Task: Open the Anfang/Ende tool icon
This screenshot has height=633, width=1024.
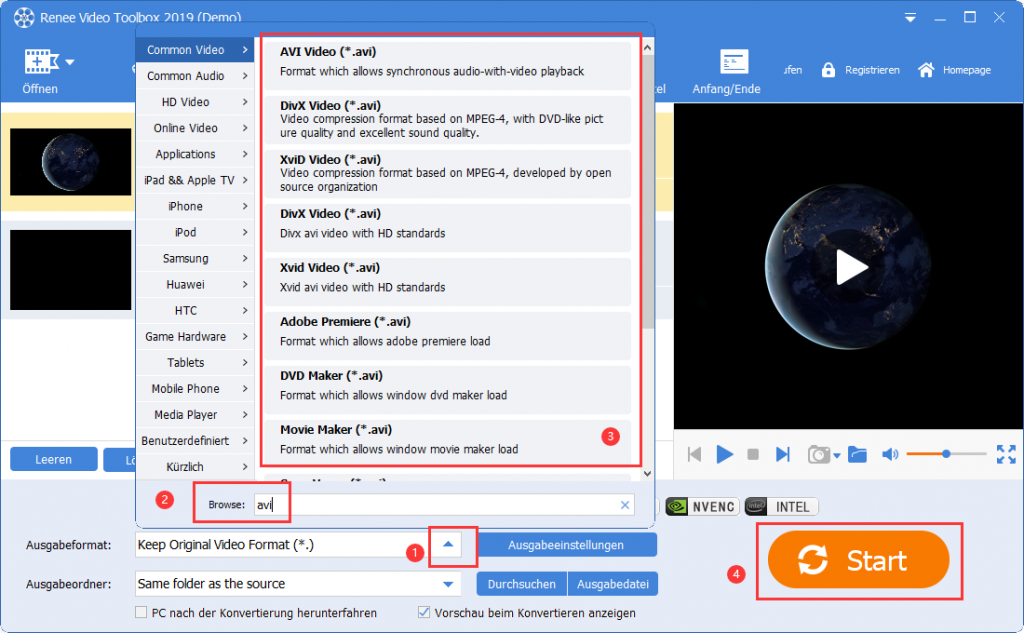Action: coord(733,62)
